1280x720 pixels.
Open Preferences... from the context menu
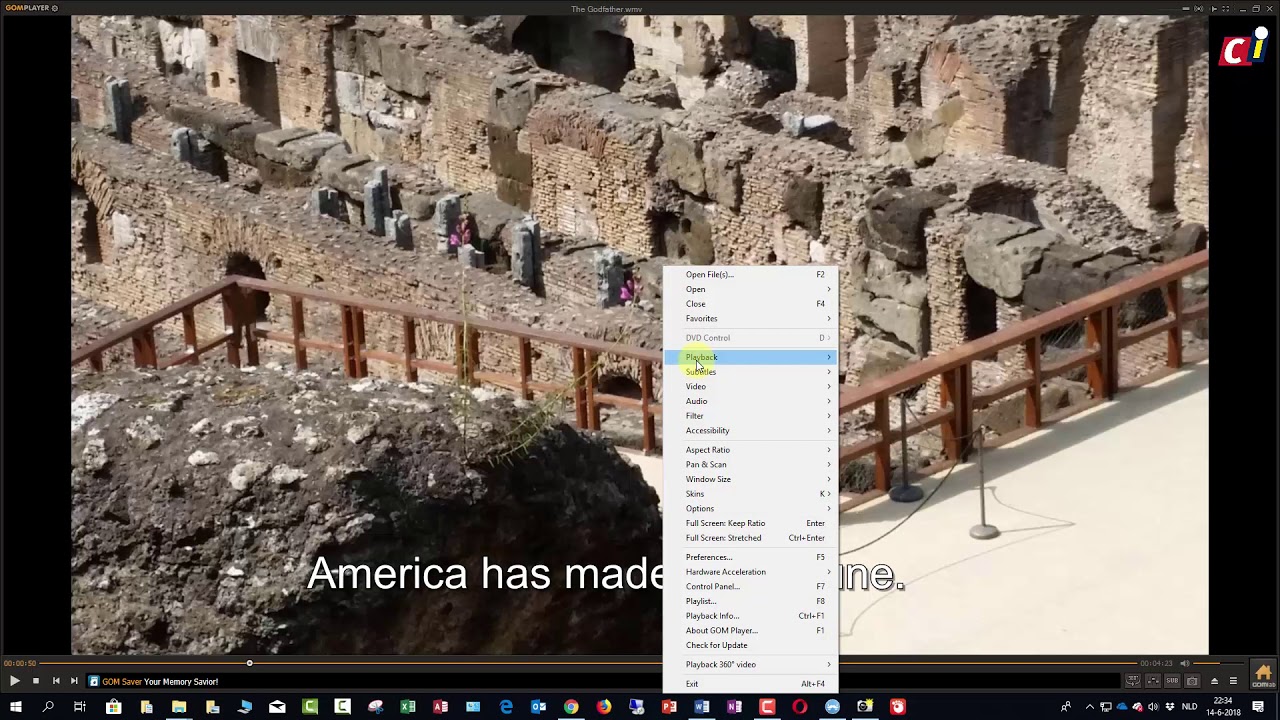tap(751, 557)
